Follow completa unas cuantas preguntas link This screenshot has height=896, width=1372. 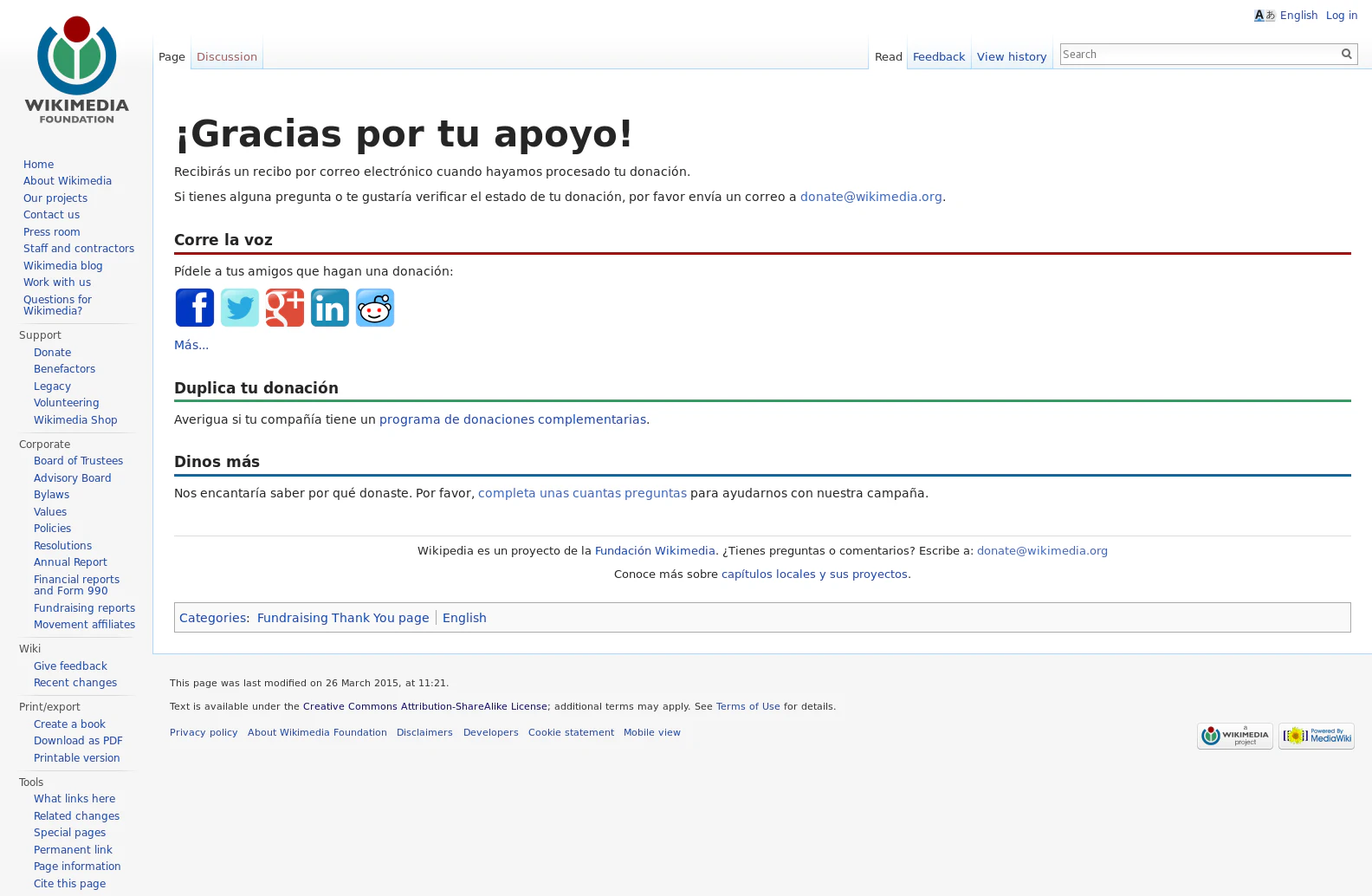tap(581, 493)
